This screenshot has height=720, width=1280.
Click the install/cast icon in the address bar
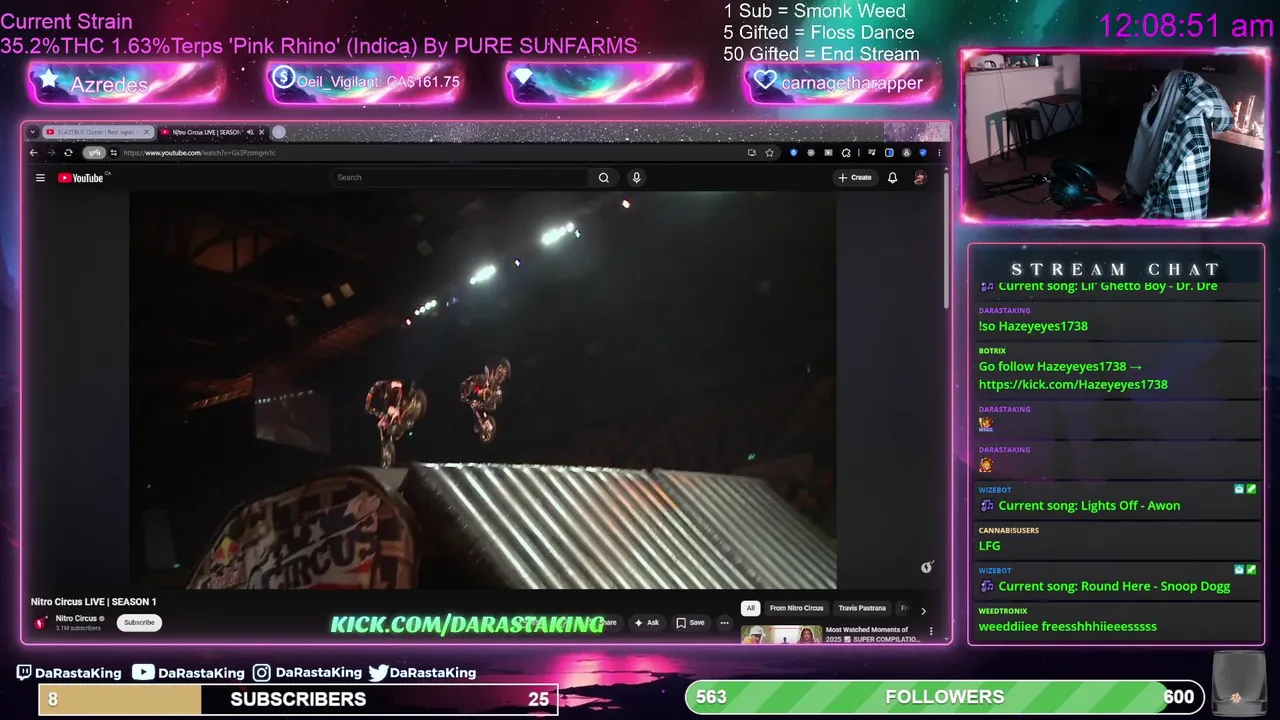click(752, 153)
